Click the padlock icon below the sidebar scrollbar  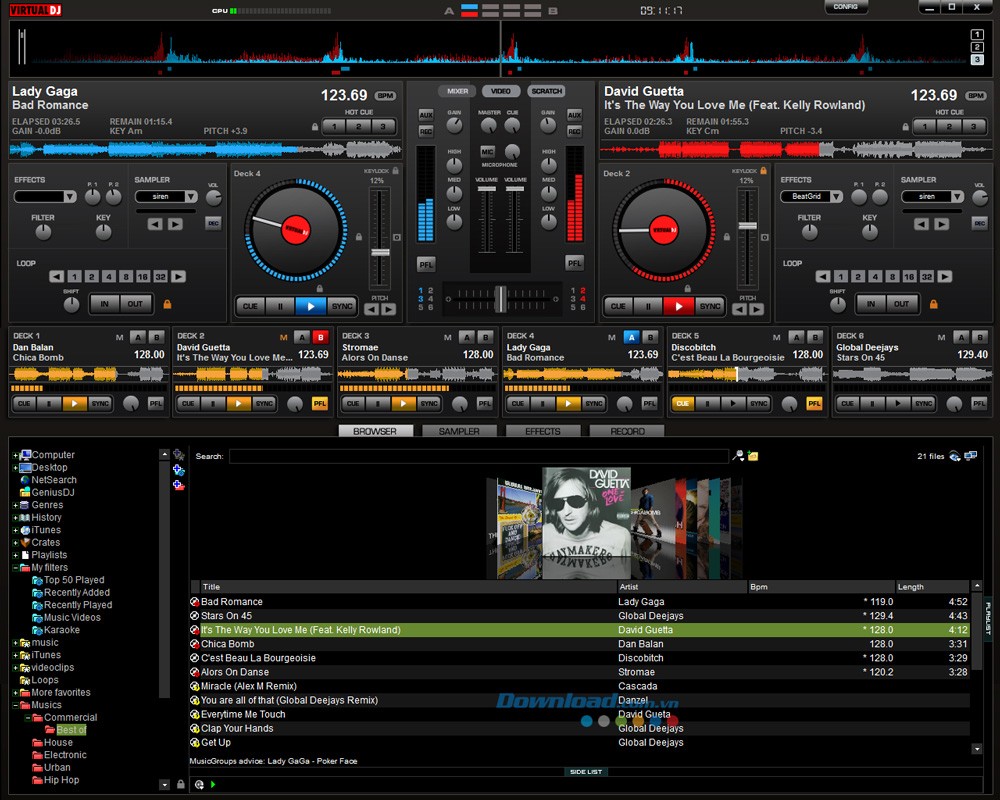pos(181,784)
